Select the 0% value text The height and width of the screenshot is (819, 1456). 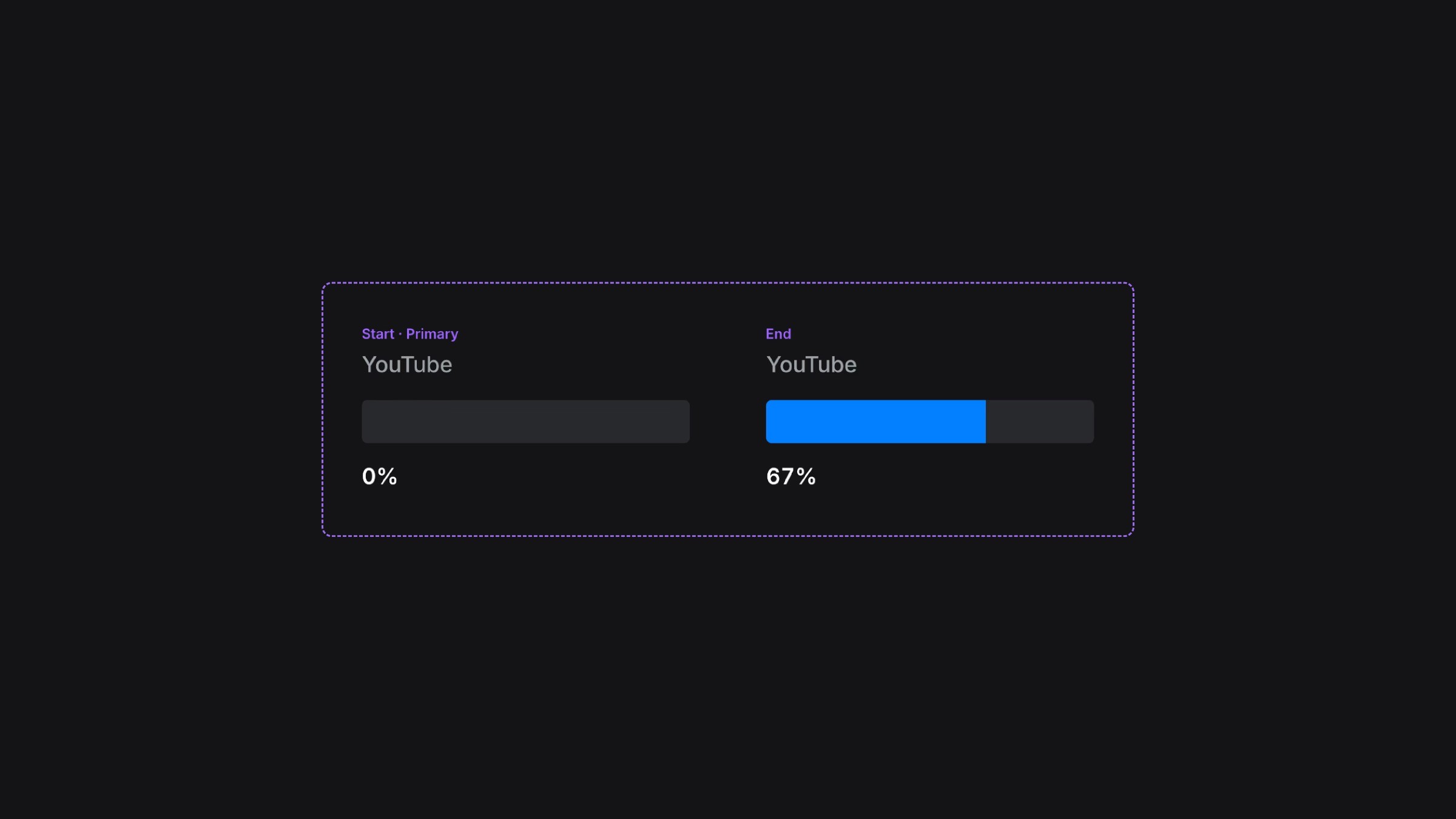379,476
